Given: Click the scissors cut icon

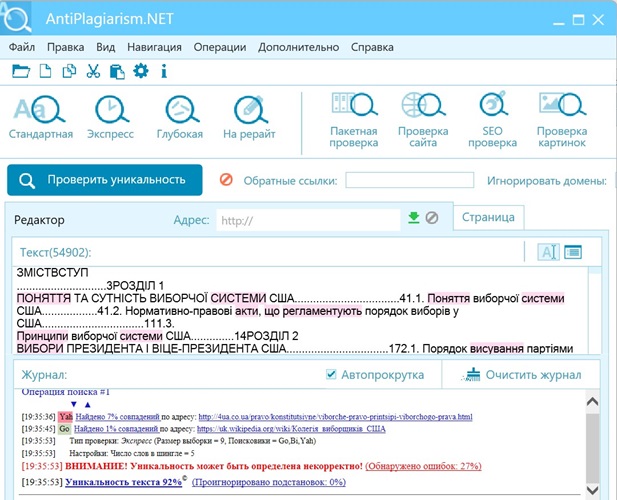Looking at the screenshot, I should 93,71.
